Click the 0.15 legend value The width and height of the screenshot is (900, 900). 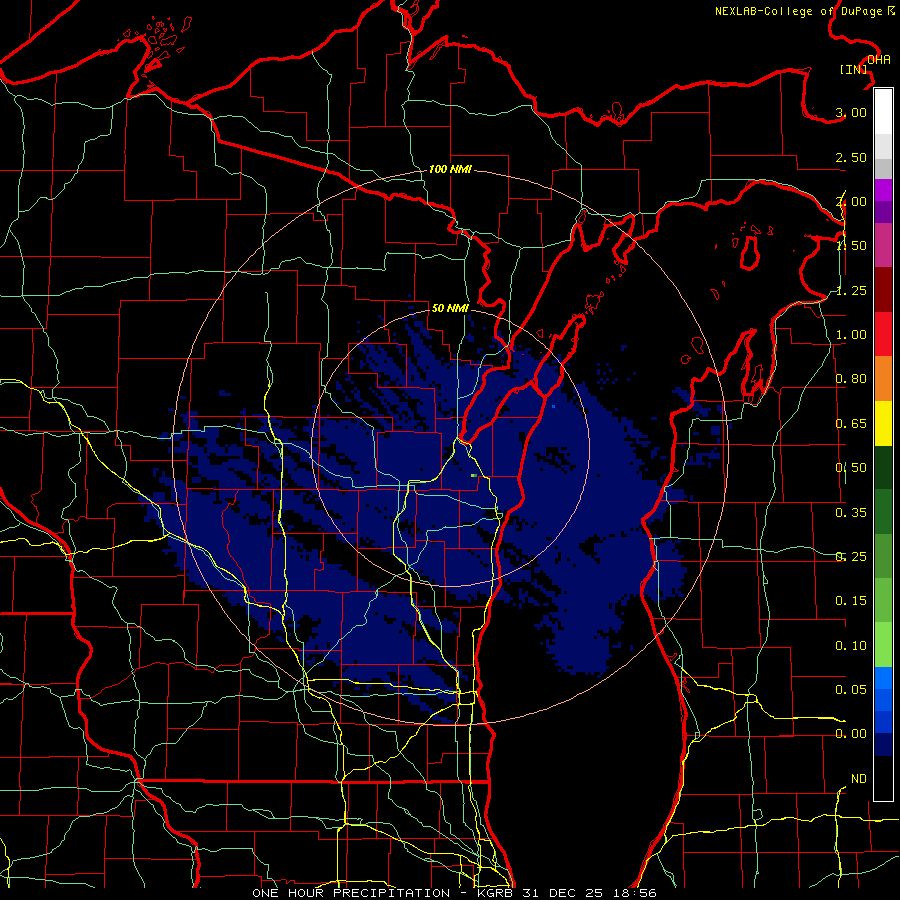(x=851, y=601)
